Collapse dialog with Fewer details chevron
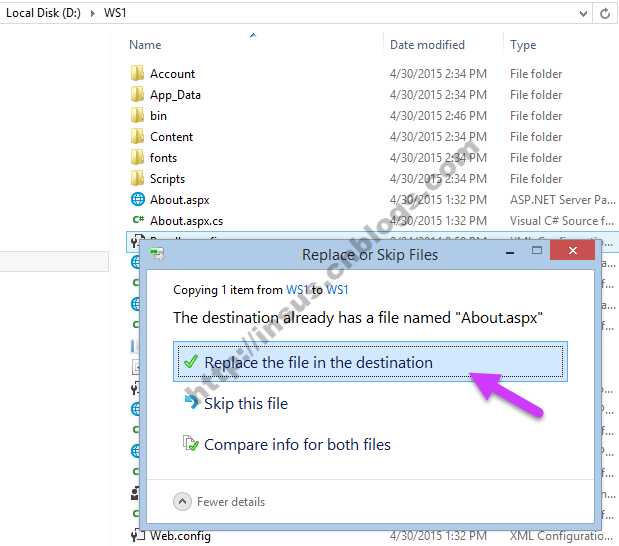This screenshot has height=546, width=619. coord(182,502)
